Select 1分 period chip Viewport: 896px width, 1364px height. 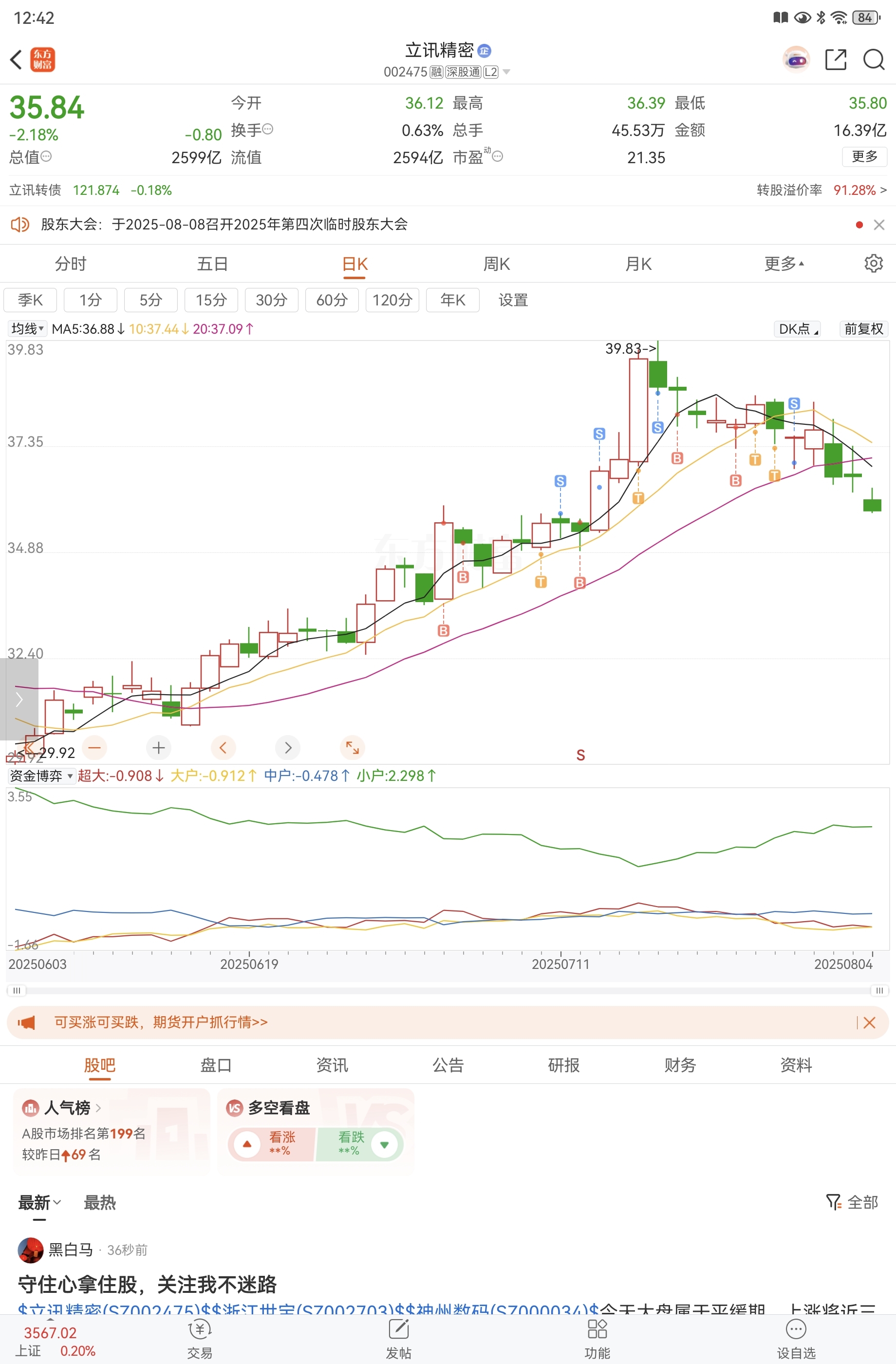(91, 300)
